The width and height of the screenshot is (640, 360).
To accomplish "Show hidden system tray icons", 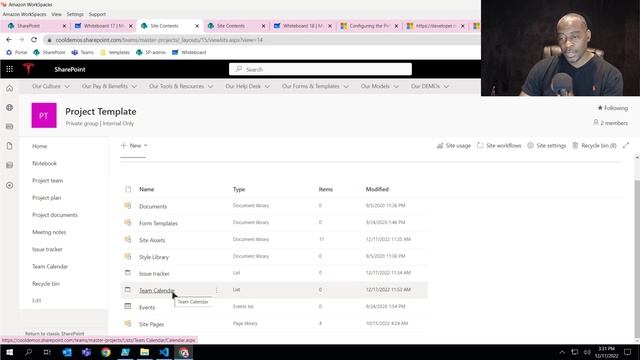I will (562, 352).
